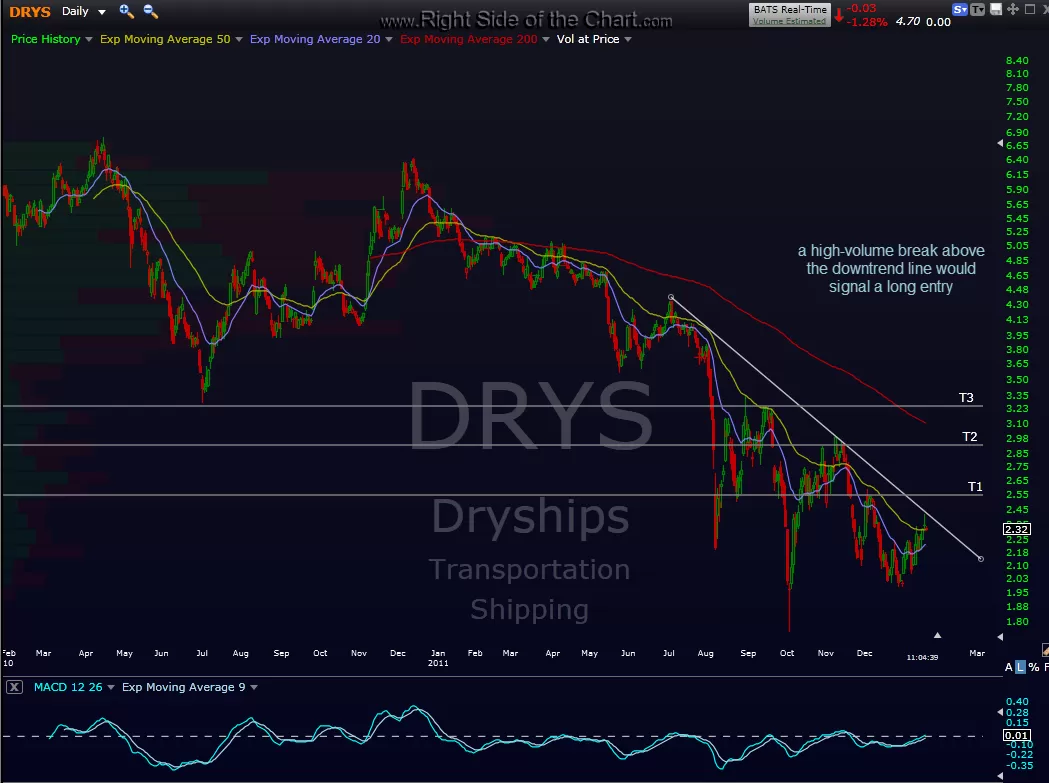The height and width of the screenshot is (783, 1049).
Task: Toggle the A auto scale button
Action: [1008, 667]
